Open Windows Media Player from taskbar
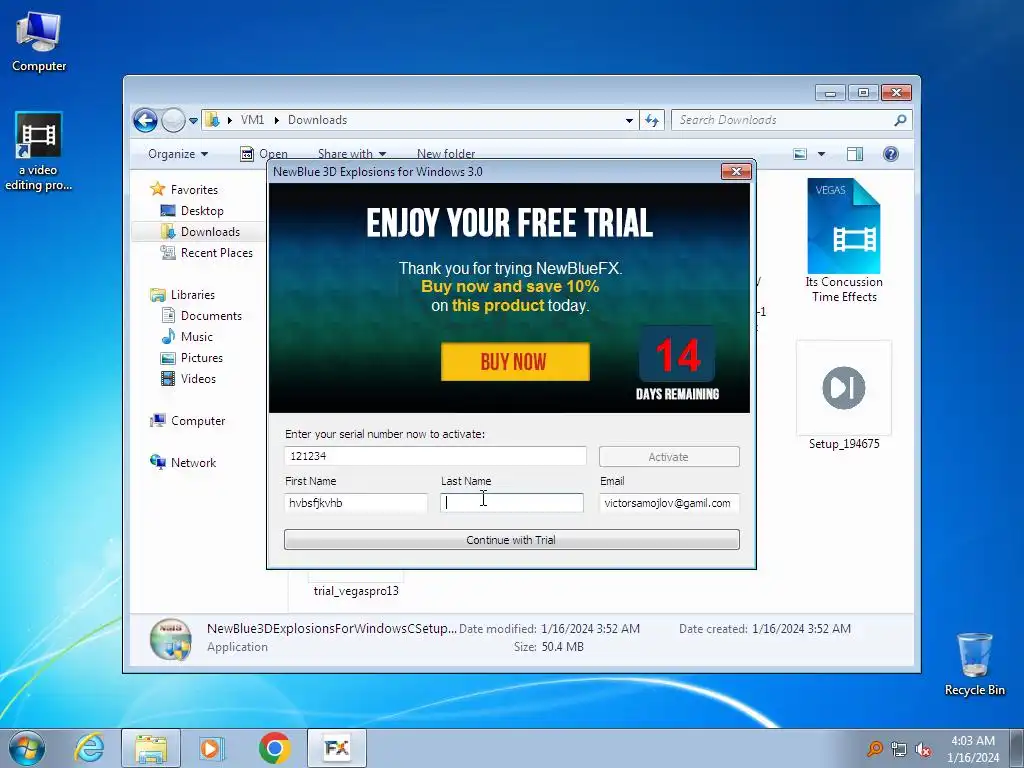This screenshot has width=1024, height=768. click(212, 748)
